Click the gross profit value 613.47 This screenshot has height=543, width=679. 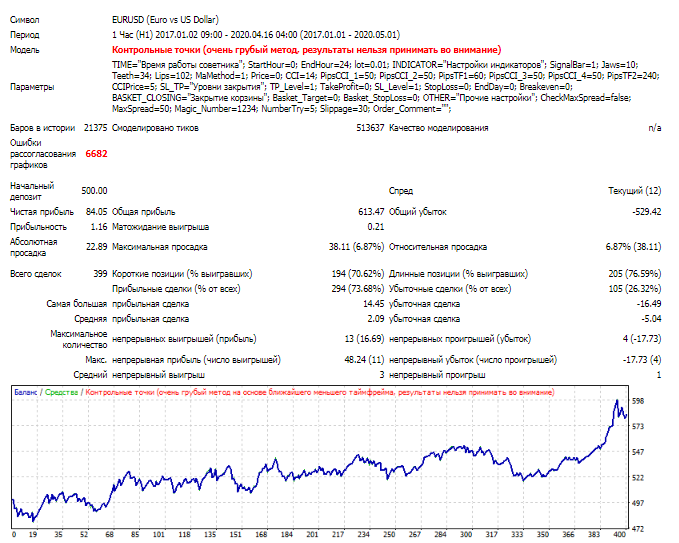pyautogui.click(x=371, y=212)
